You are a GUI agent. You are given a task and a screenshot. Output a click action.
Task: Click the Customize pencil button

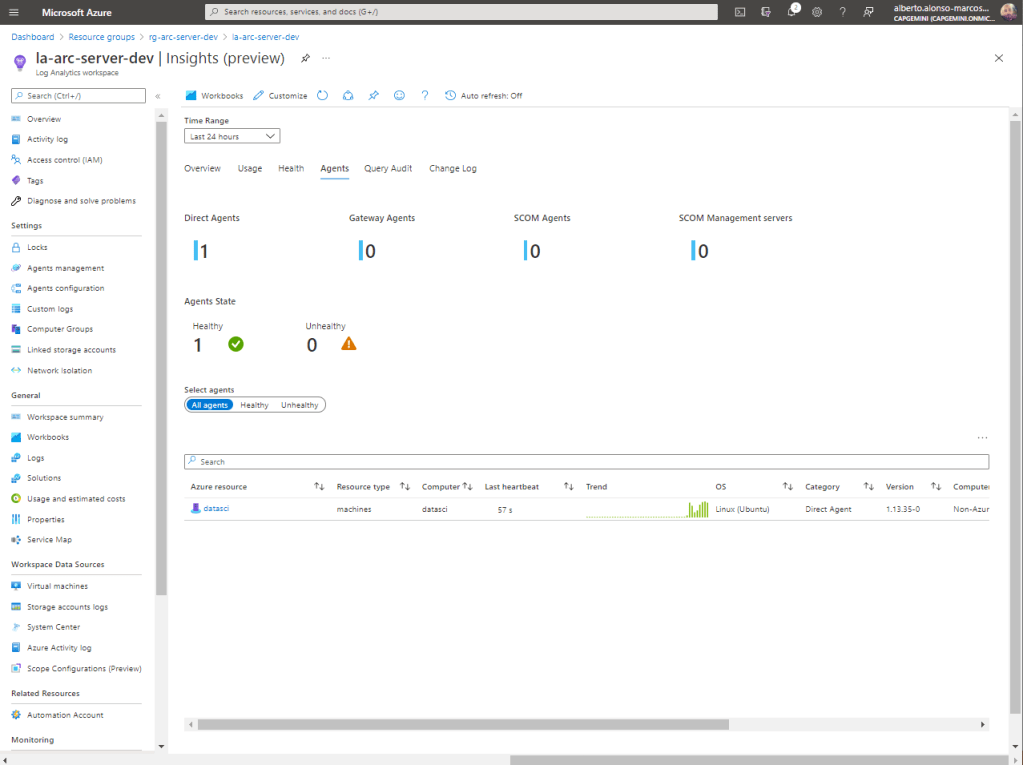tap(280, 96)
